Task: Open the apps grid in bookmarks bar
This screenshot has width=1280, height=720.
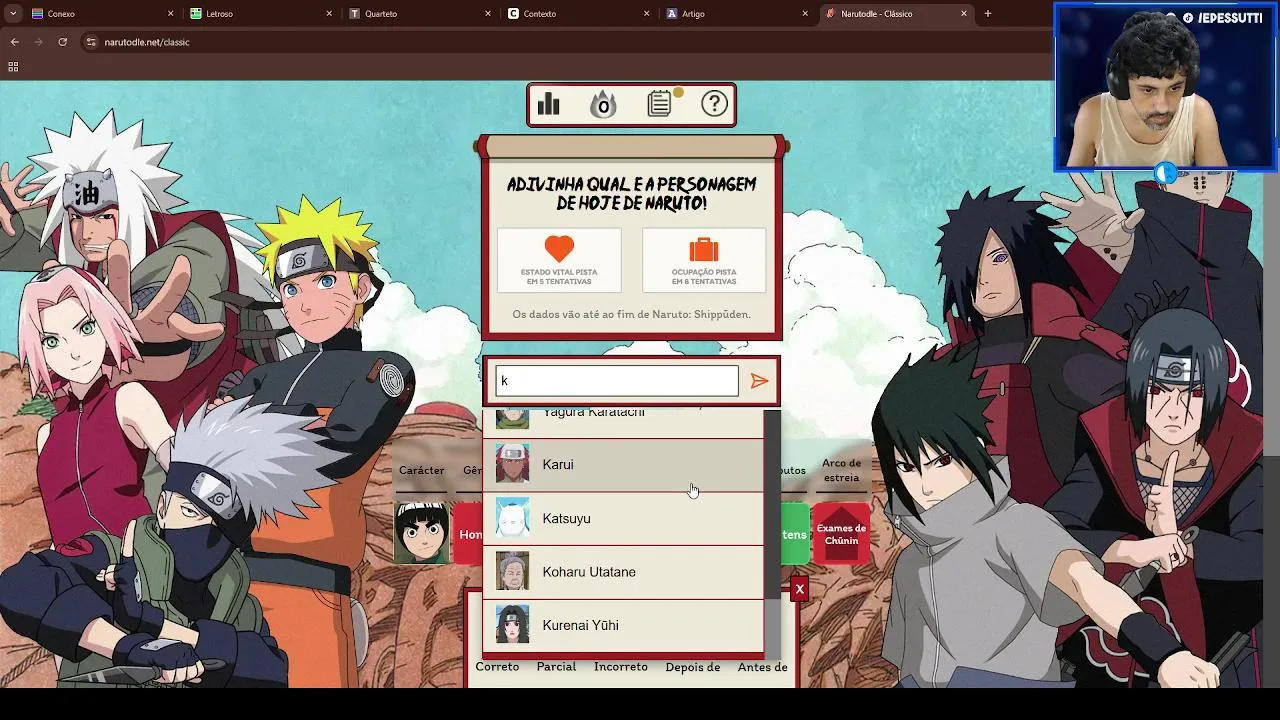Action: pos(13,67)
